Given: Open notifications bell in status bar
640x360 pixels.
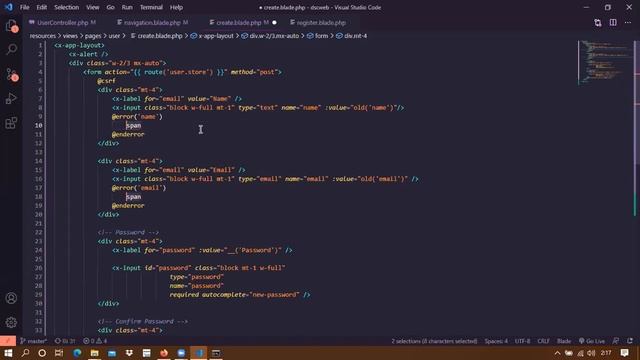Looking at the screenshot, I should point(630,341).
